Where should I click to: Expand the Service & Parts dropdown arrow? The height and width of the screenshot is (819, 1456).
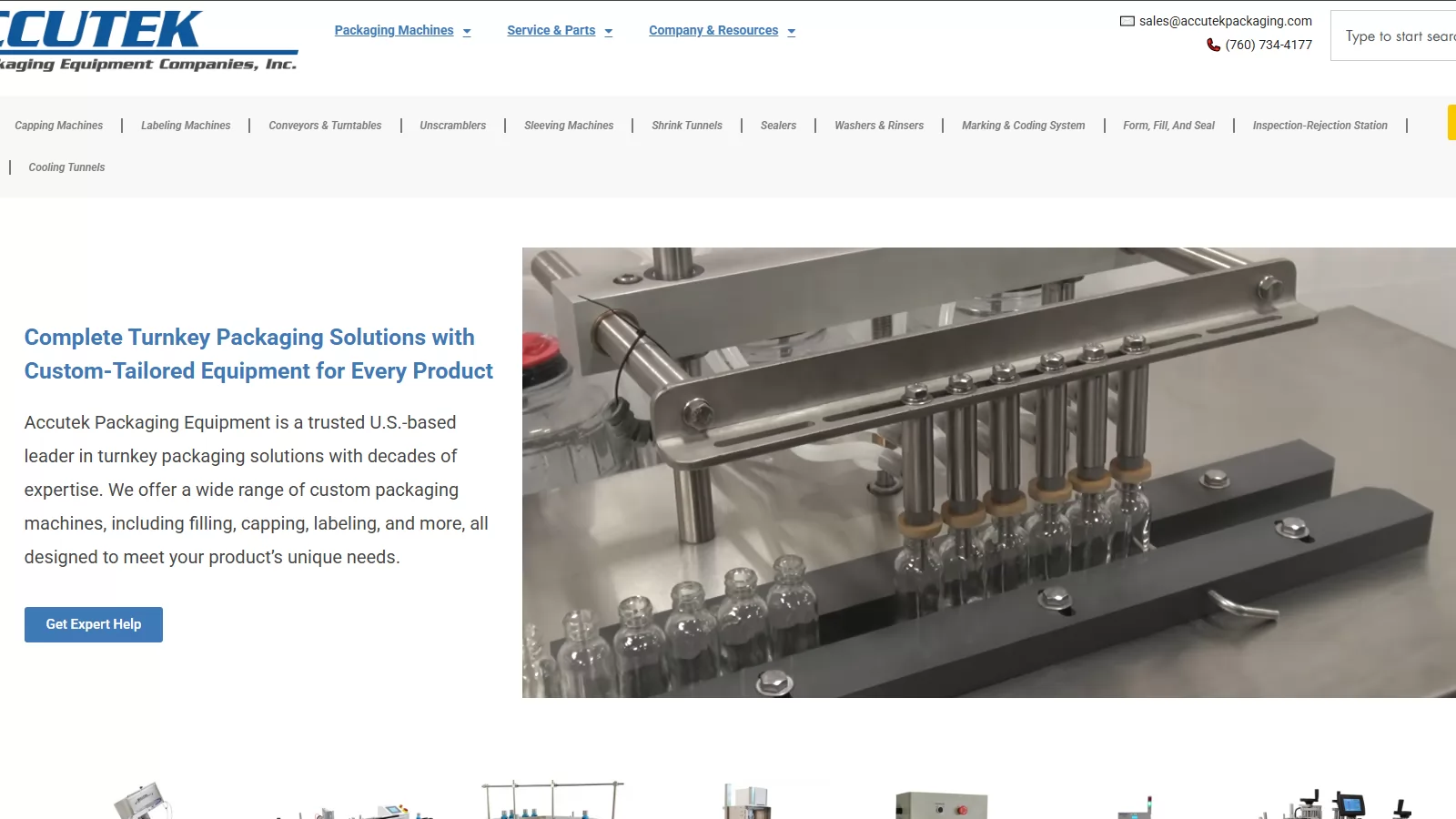point(609,32)
